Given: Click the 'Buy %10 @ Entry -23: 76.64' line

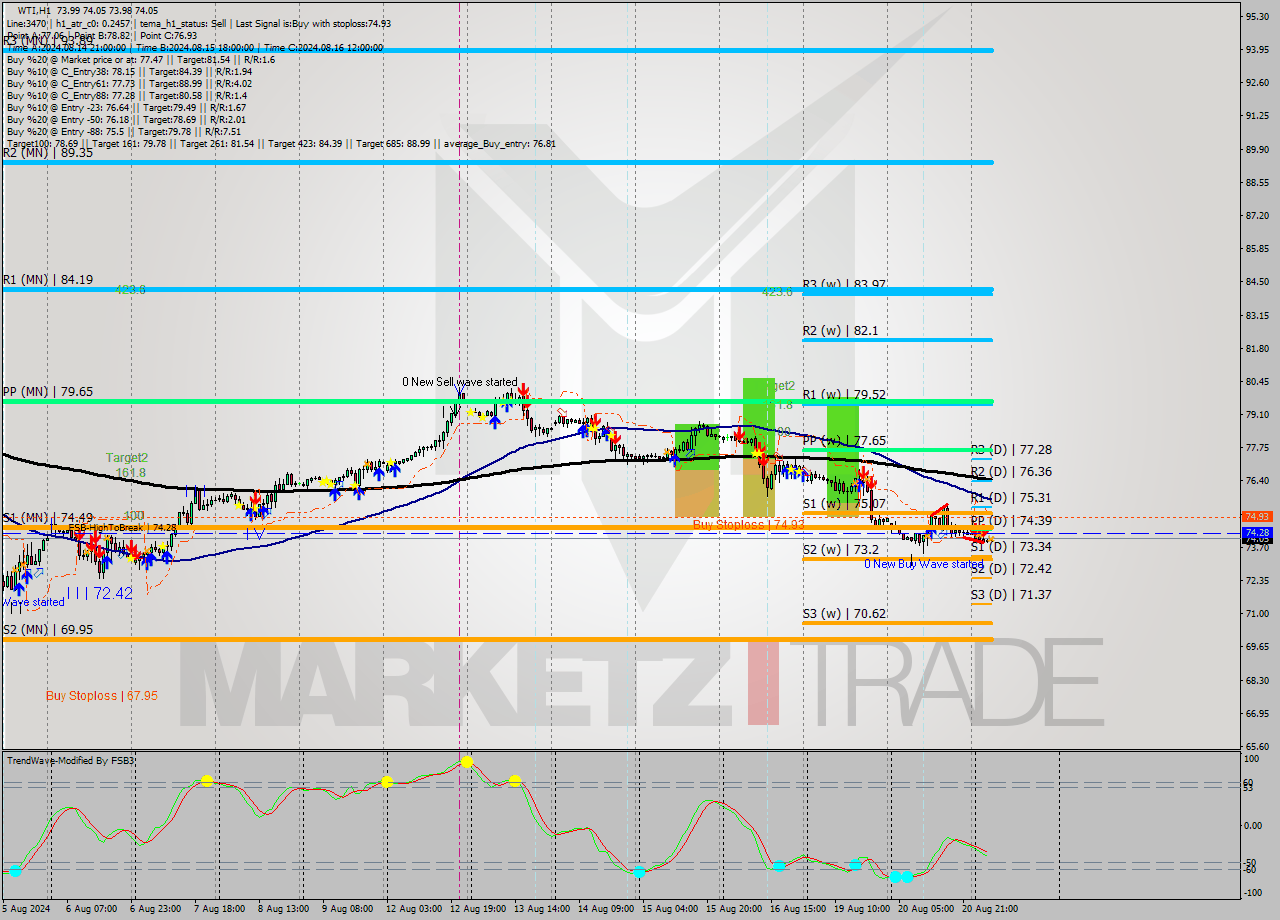Looking at the screenshot, I should click(x=126, y=107).
